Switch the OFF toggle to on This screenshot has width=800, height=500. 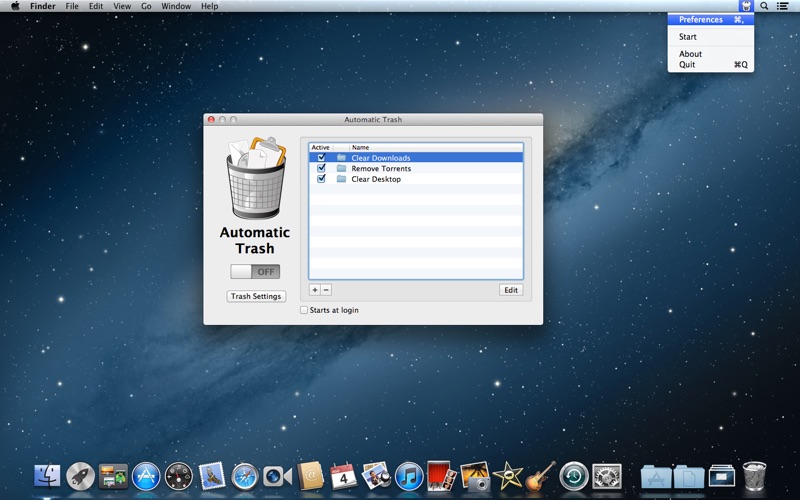255,271
